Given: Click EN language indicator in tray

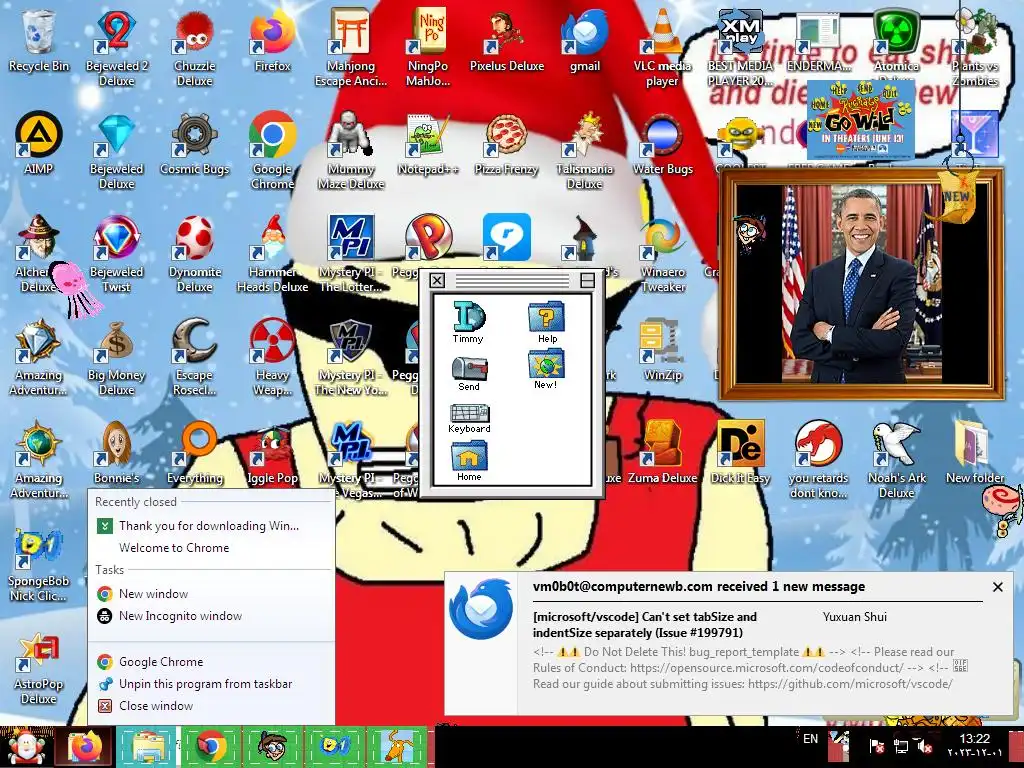Looking at the screenshot, I should [x=810, y=739].
